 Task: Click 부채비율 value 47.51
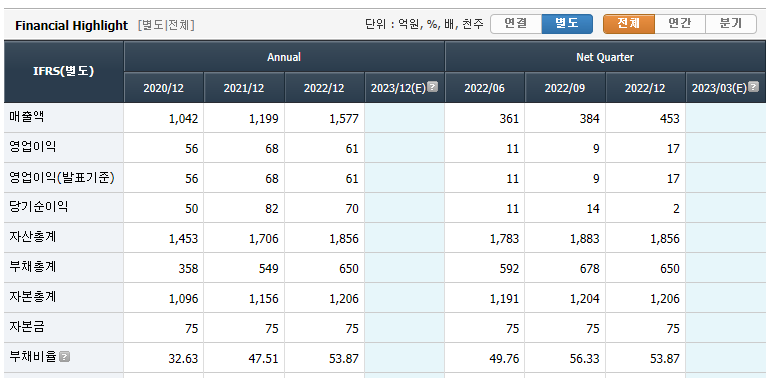pos(263,359)
